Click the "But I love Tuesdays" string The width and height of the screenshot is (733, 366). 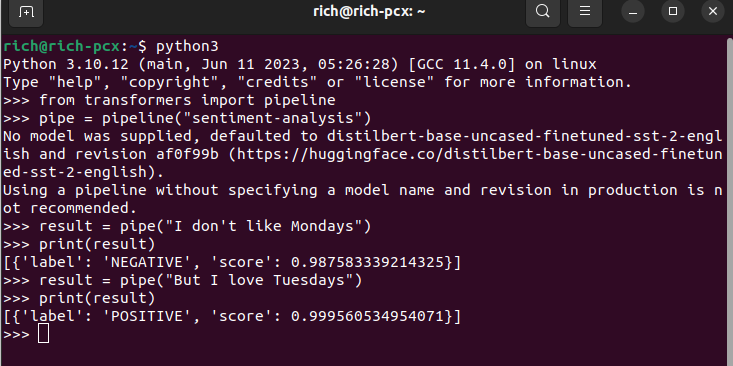(x=259, y=280)
